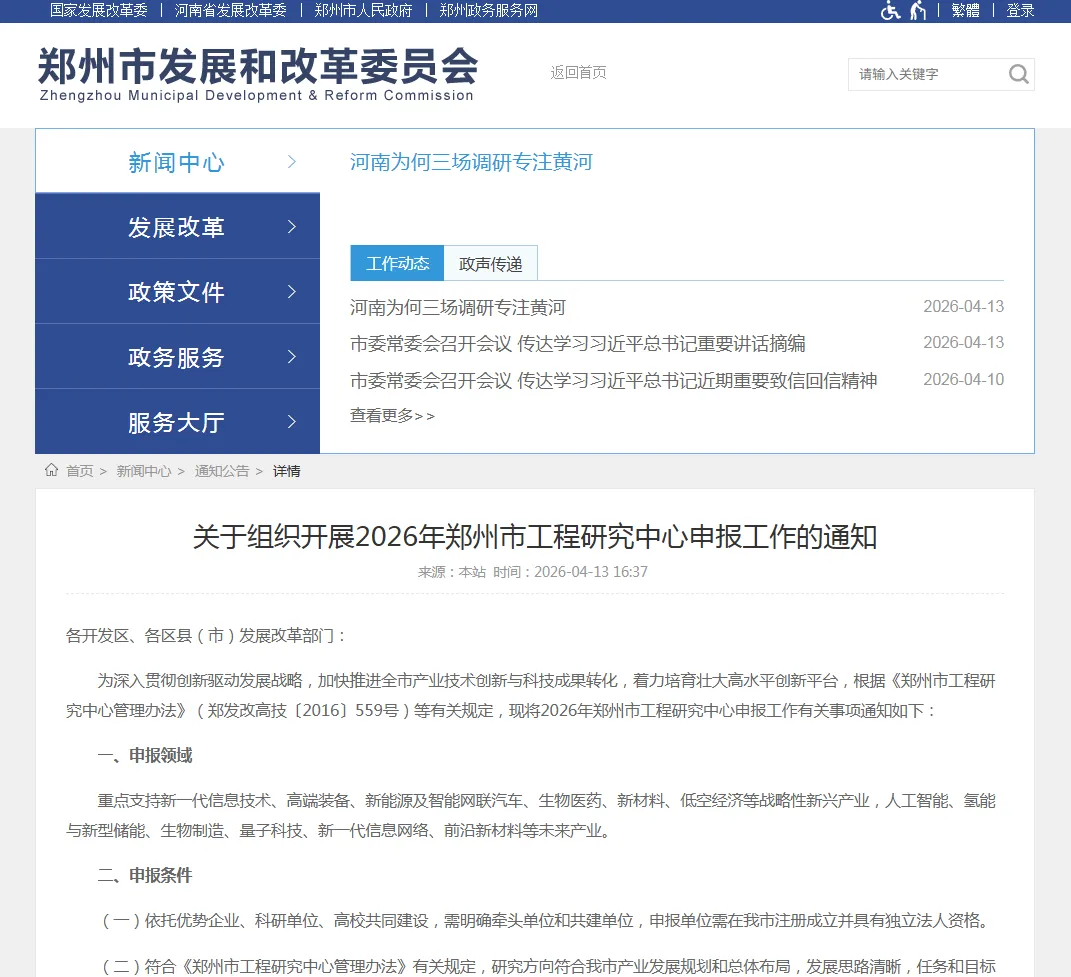Open 郑州政务服务网 top link
The width and height of the screenshot is (1071, 977).
(x=488, y=10)
